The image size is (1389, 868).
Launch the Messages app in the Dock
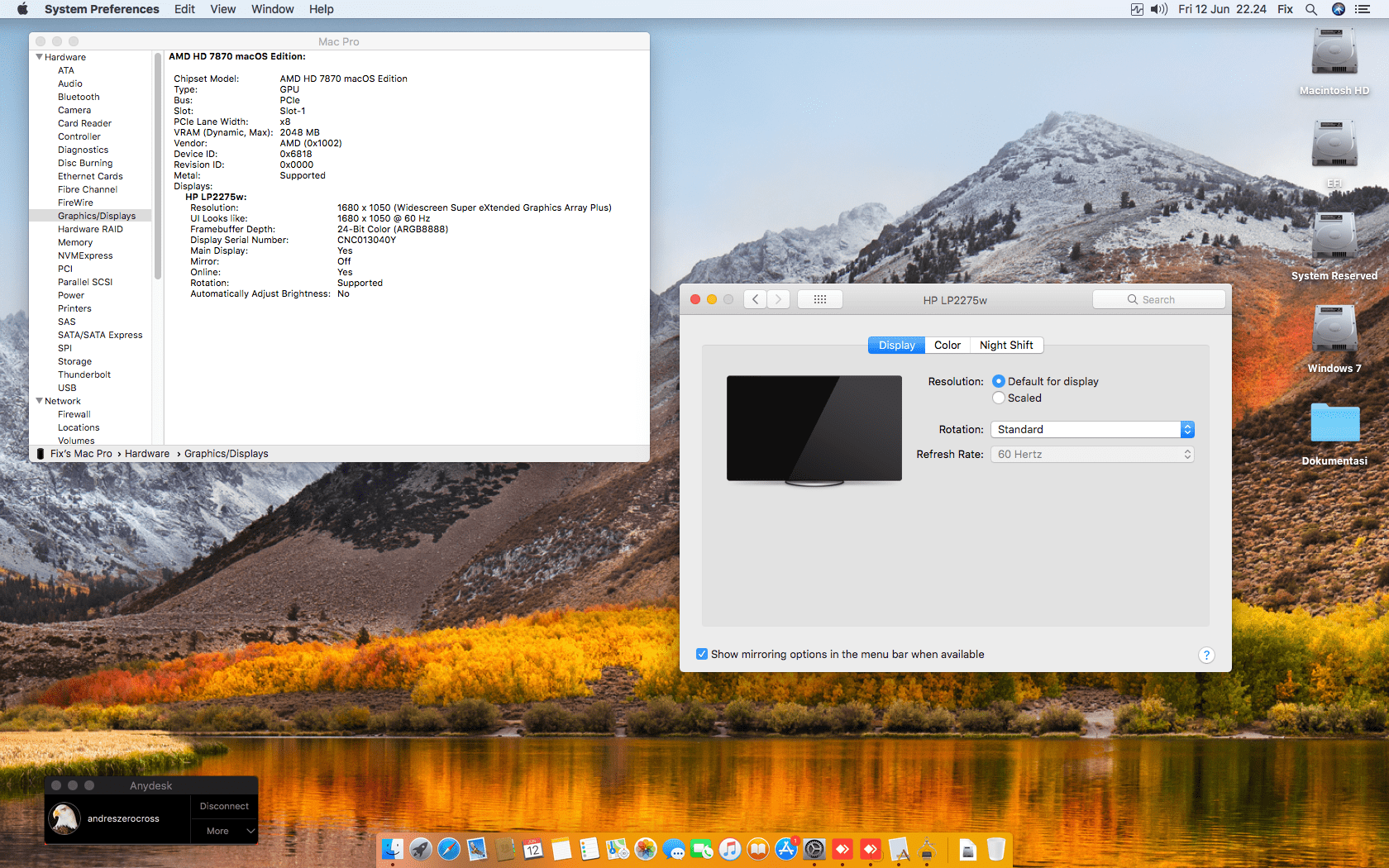point(672,849)
